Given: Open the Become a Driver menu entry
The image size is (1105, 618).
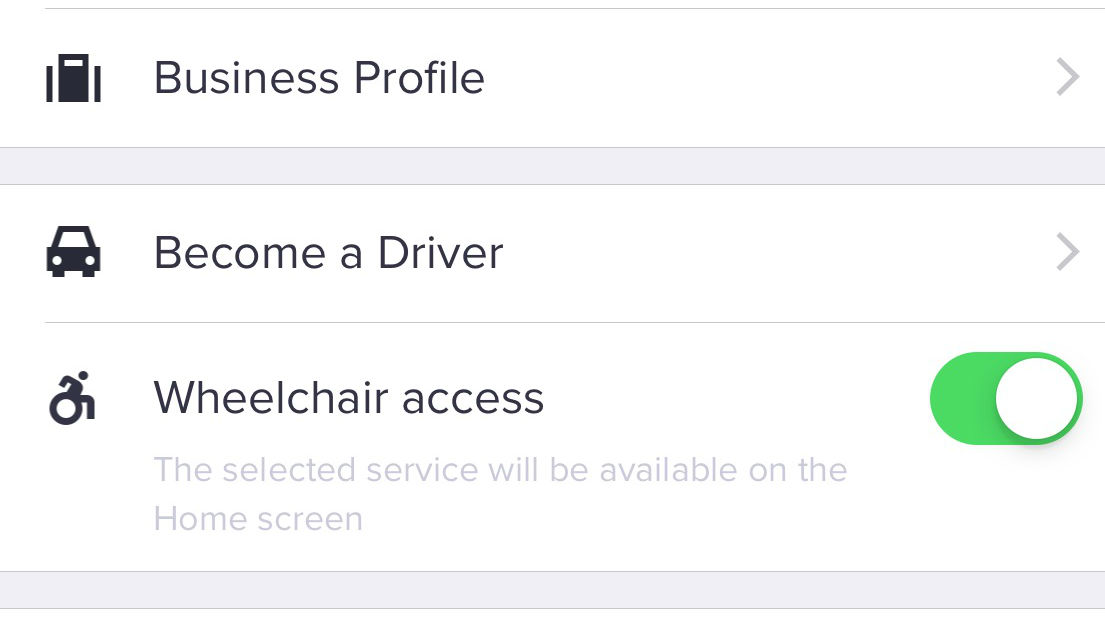Looking at the screenshot, I should coord(328,253).
